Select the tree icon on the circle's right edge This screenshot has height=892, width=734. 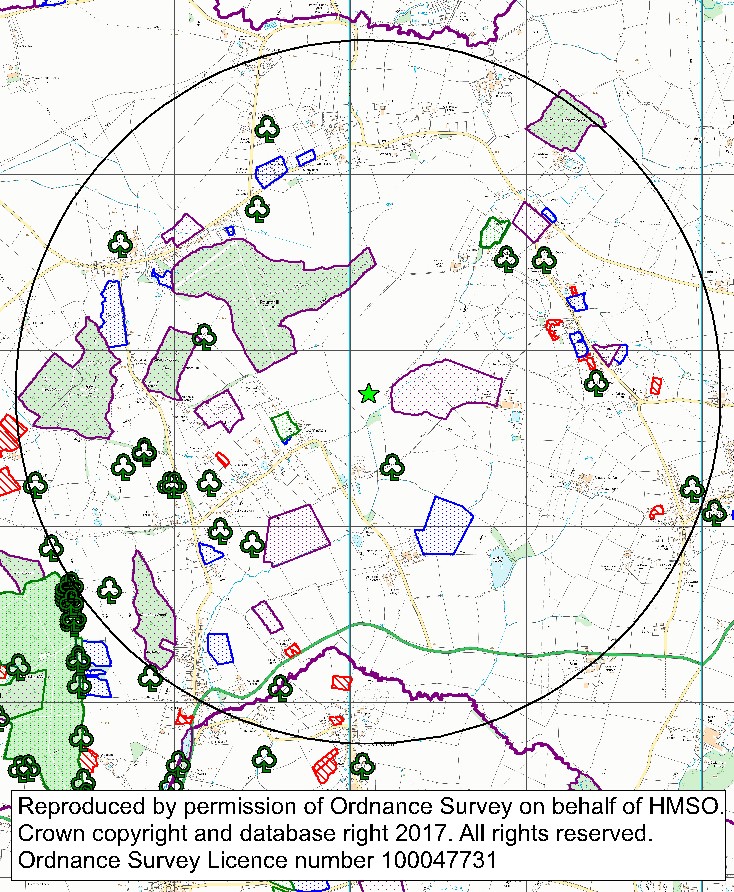point(692,488)
